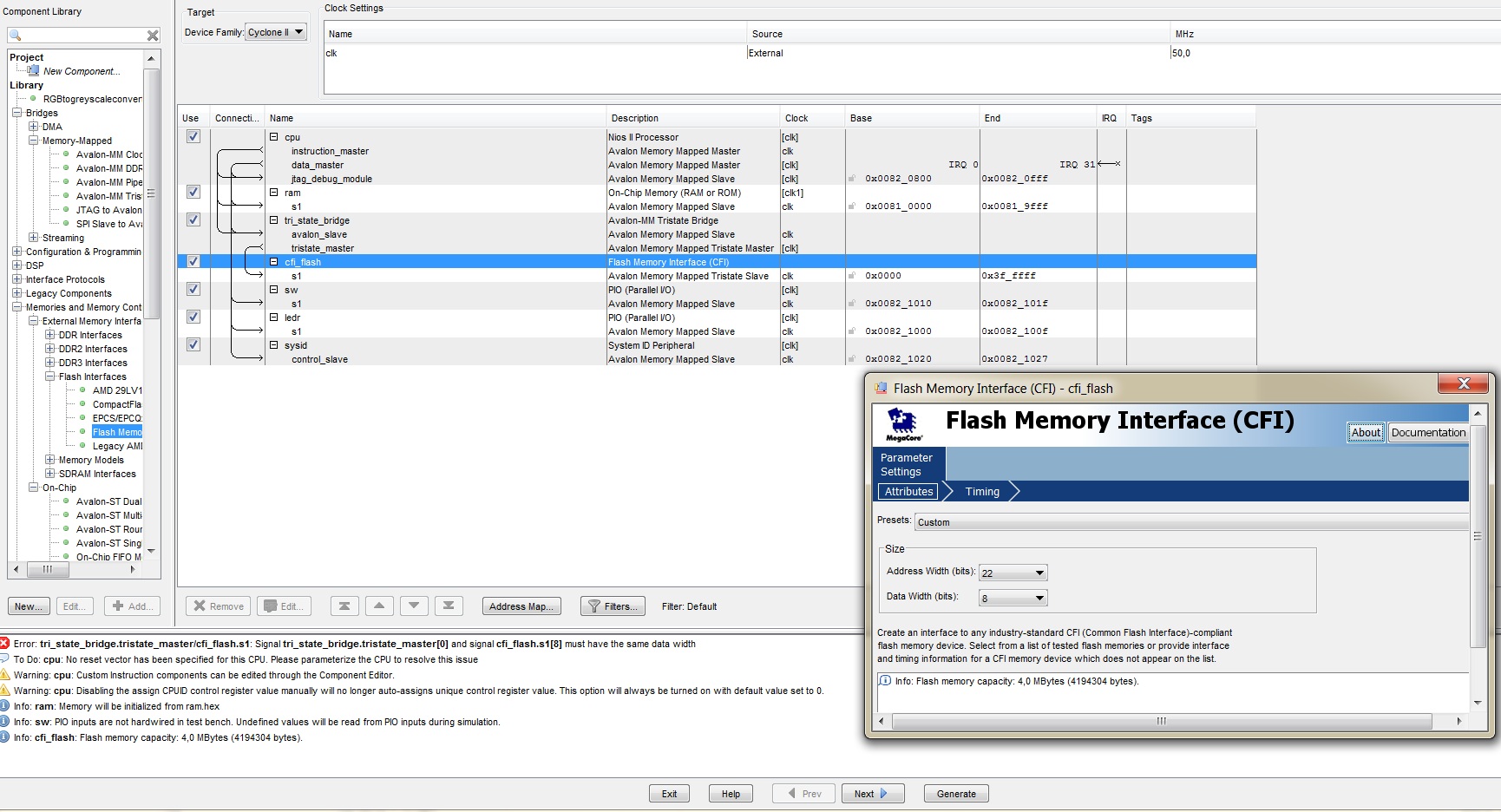1501x812 pixels.
Task: Click the lock icon beside base 0x0082_0800
Action: [x=852, y=179]
